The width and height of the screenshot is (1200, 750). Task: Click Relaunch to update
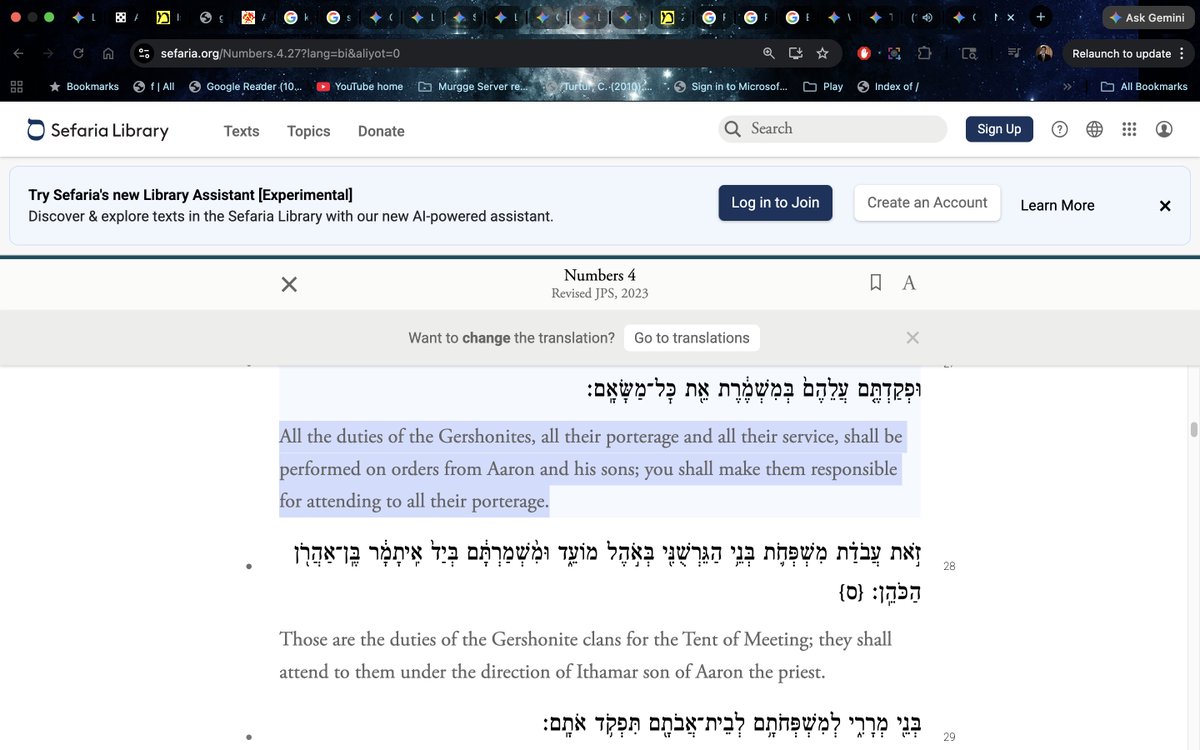click(x=1121, y=53)
